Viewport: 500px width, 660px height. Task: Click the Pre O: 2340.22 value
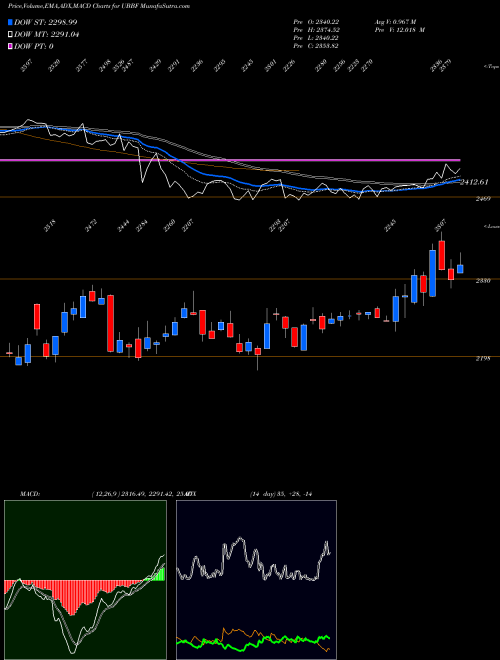316,22
